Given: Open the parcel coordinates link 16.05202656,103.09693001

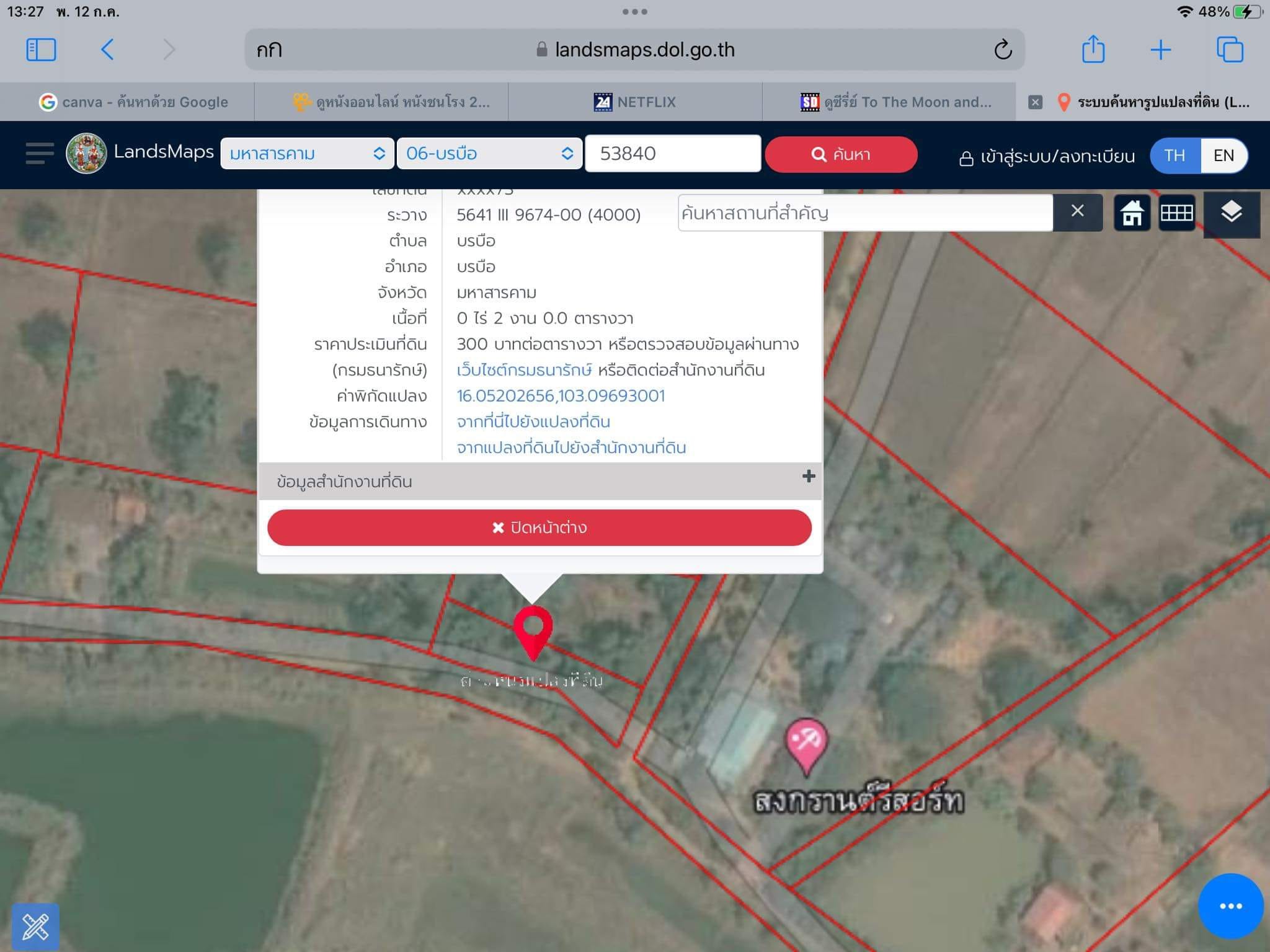Looking at the screenshot, I should click(561, 395).
